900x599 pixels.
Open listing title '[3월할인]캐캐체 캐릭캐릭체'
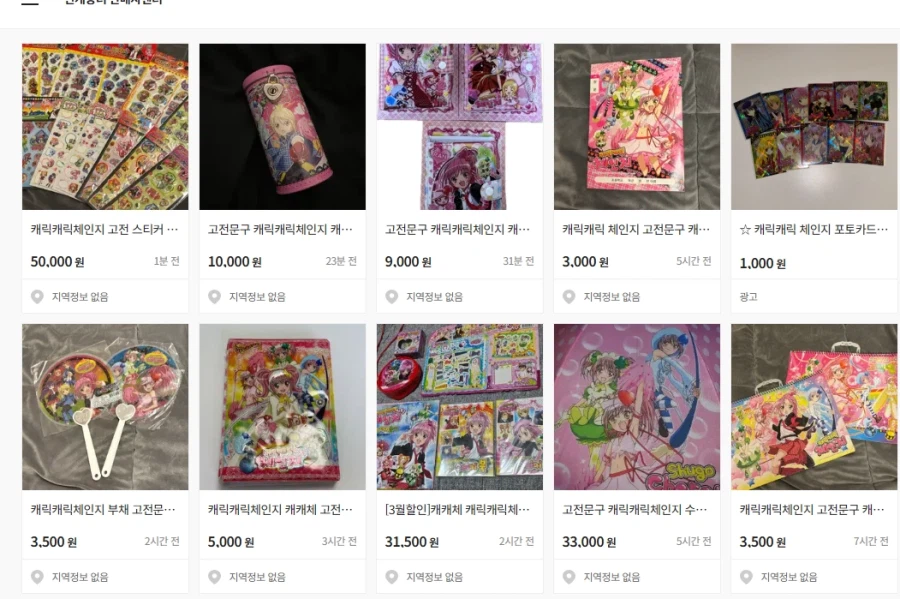click(457, 509)
